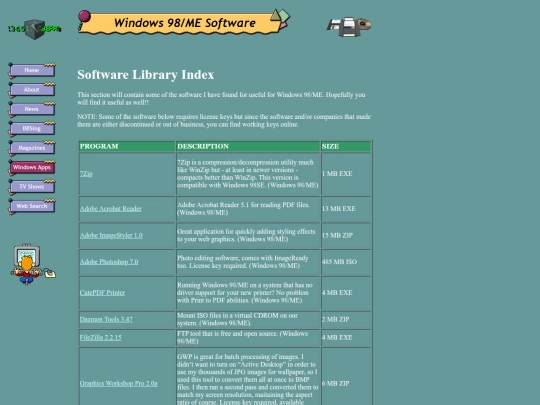This screenshot has width=540, height=405.
Task: Click the '1 MB EXE' size cell
Action: tap(346, 174)
